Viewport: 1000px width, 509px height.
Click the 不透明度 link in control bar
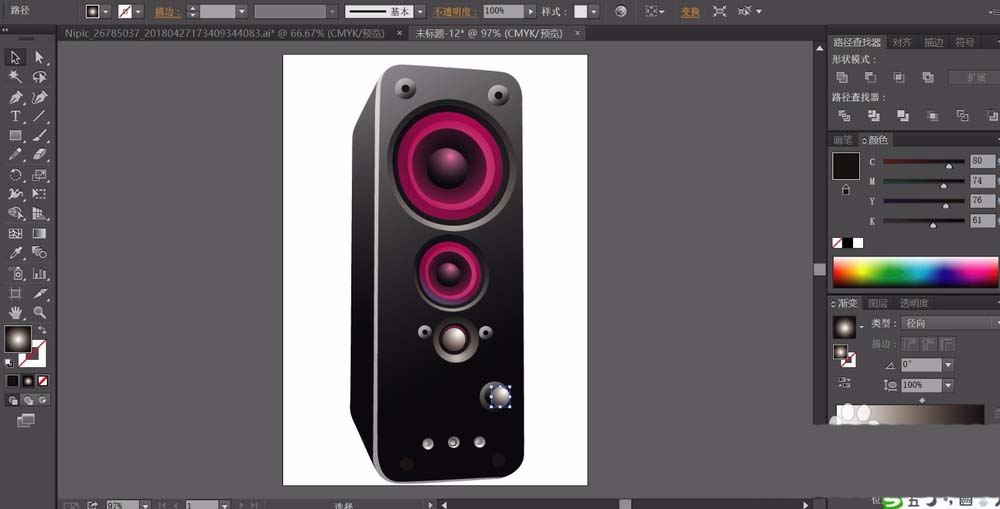pyautogui.click(x=455, y=12)
